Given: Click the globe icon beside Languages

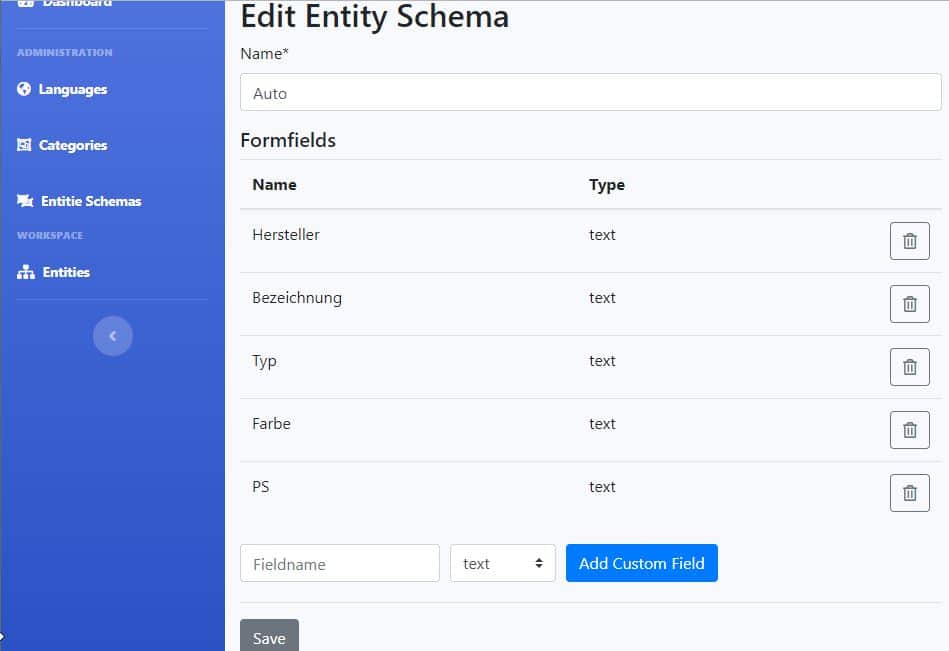Looking at the screenshot, I should point(24,89).
